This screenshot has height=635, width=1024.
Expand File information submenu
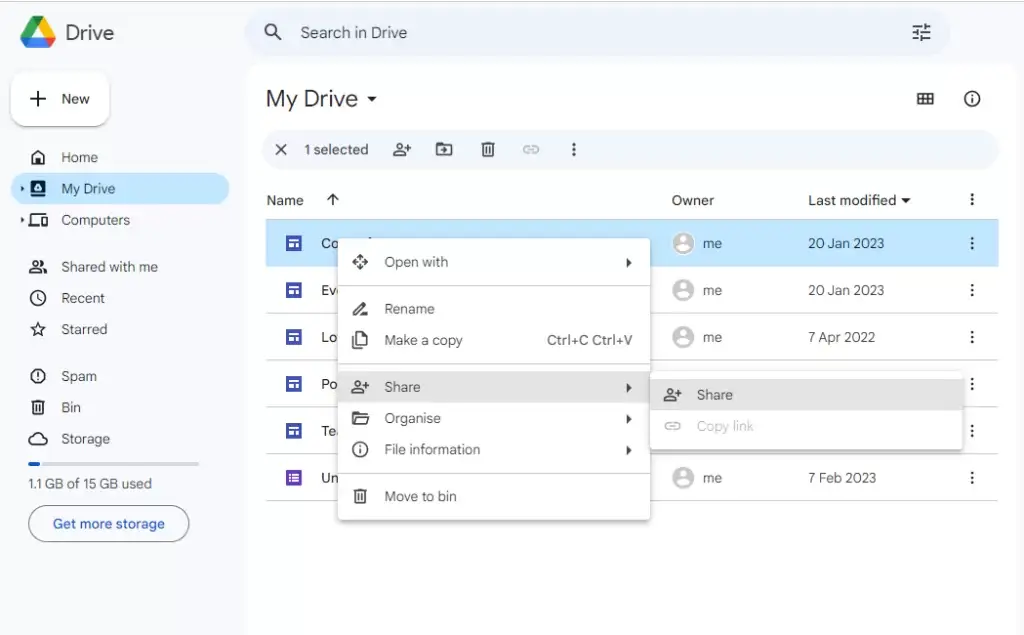(494, 450)
